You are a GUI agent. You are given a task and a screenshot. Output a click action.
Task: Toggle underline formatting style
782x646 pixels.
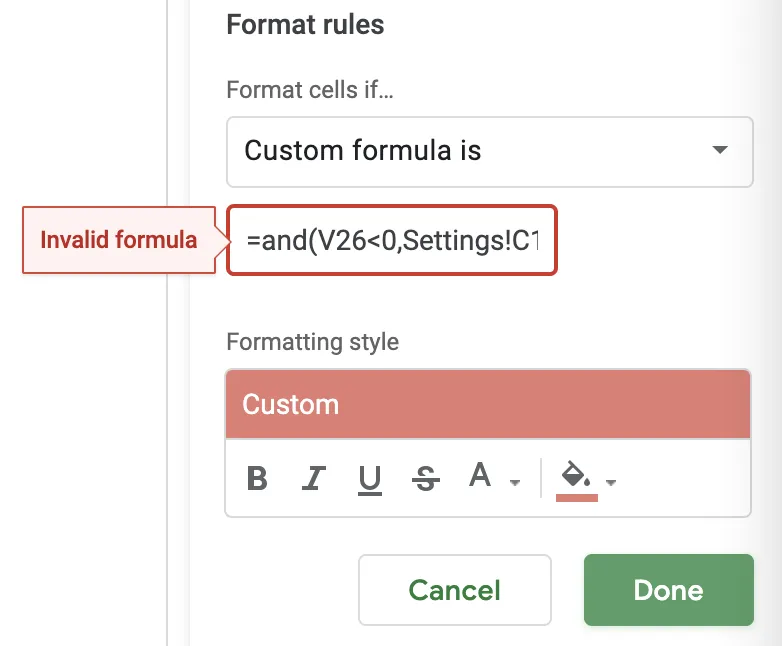point(370,479)
